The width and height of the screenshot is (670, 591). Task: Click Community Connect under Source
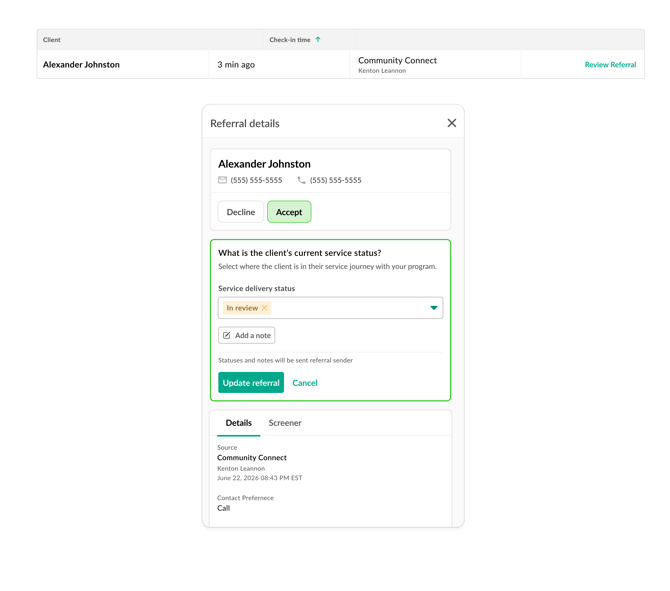point(252,458)
